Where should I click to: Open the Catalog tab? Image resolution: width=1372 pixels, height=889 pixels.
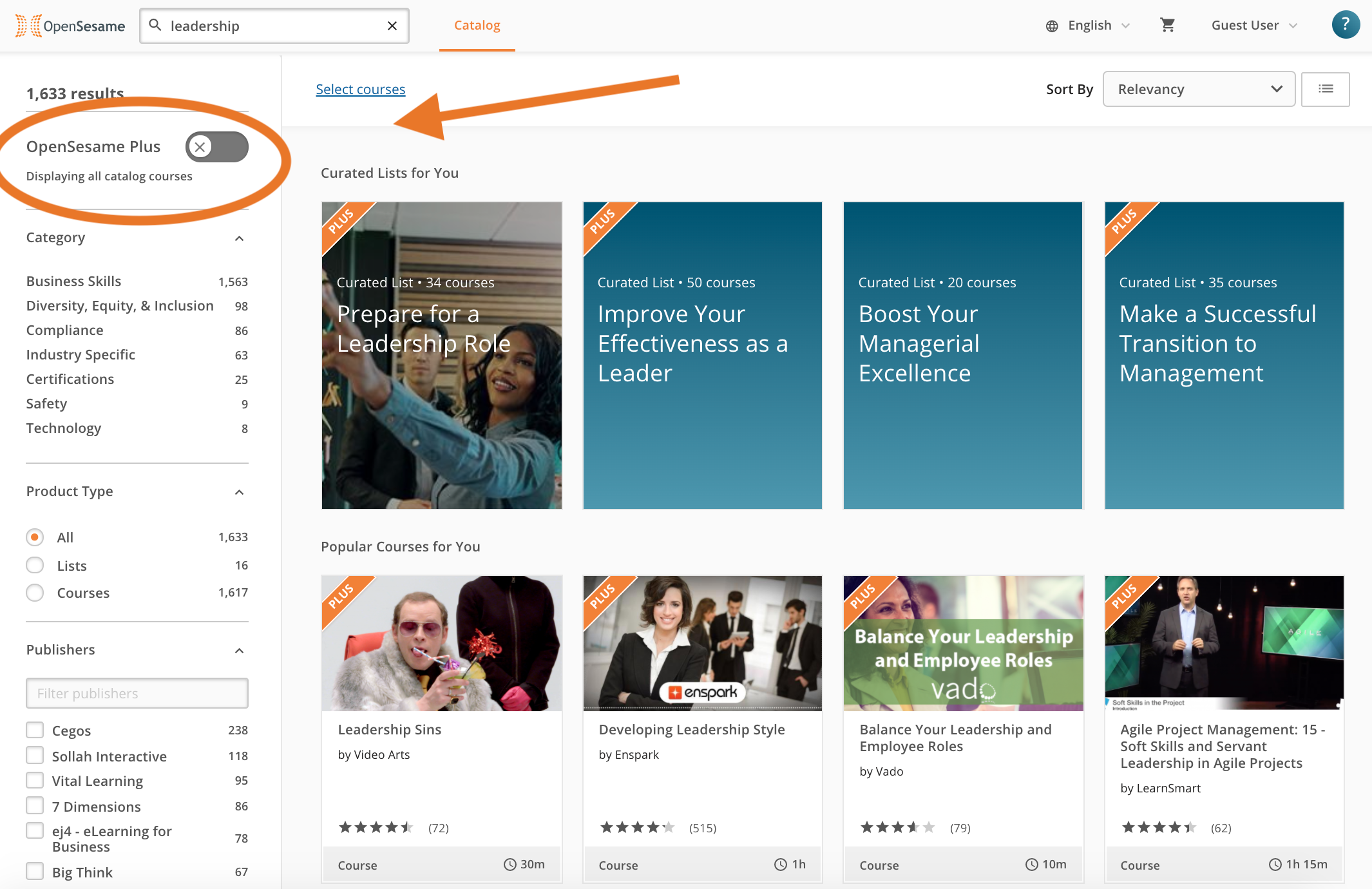pyautogui.click(x=477, y=26)
